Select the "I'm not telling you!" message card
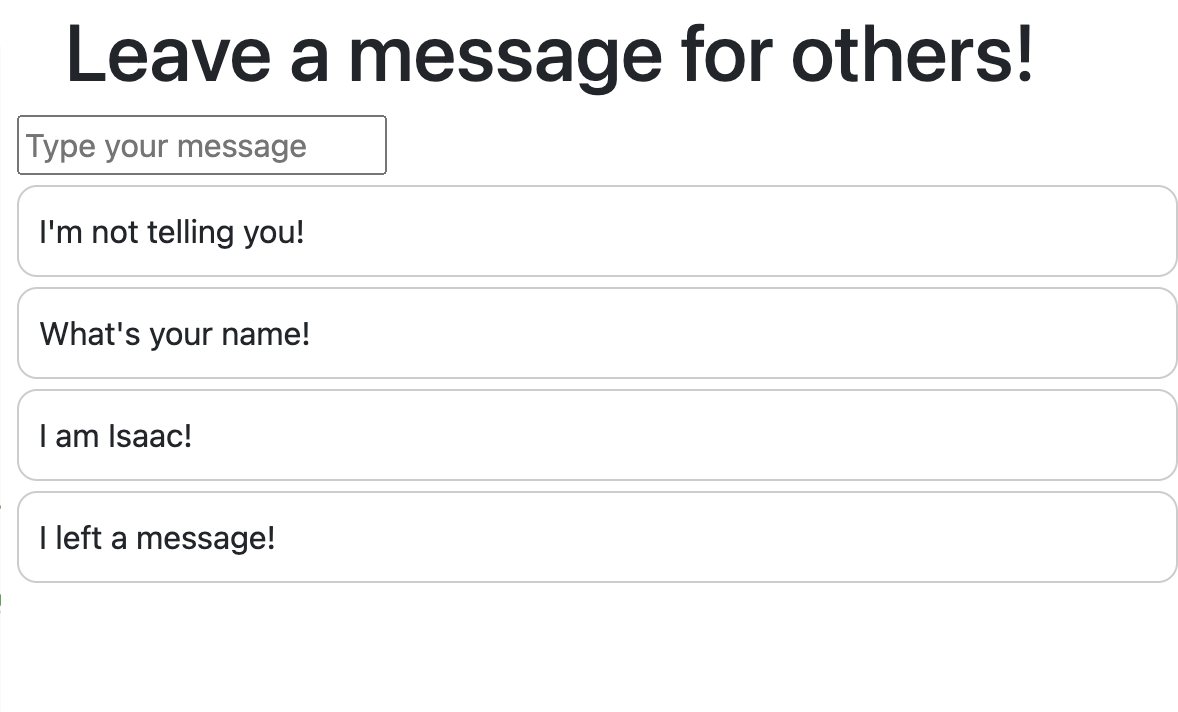Screen dimensions: 1178x712 (597, 231)
